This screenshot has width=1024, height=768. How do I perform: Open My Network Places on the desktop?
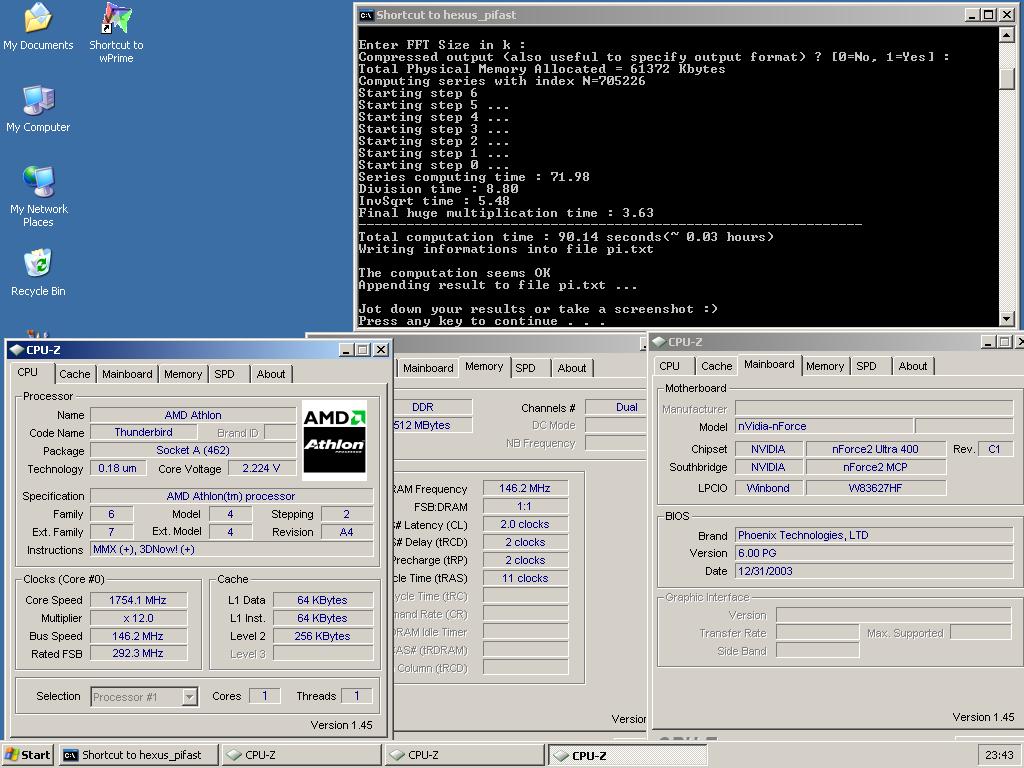click(39, 197)
